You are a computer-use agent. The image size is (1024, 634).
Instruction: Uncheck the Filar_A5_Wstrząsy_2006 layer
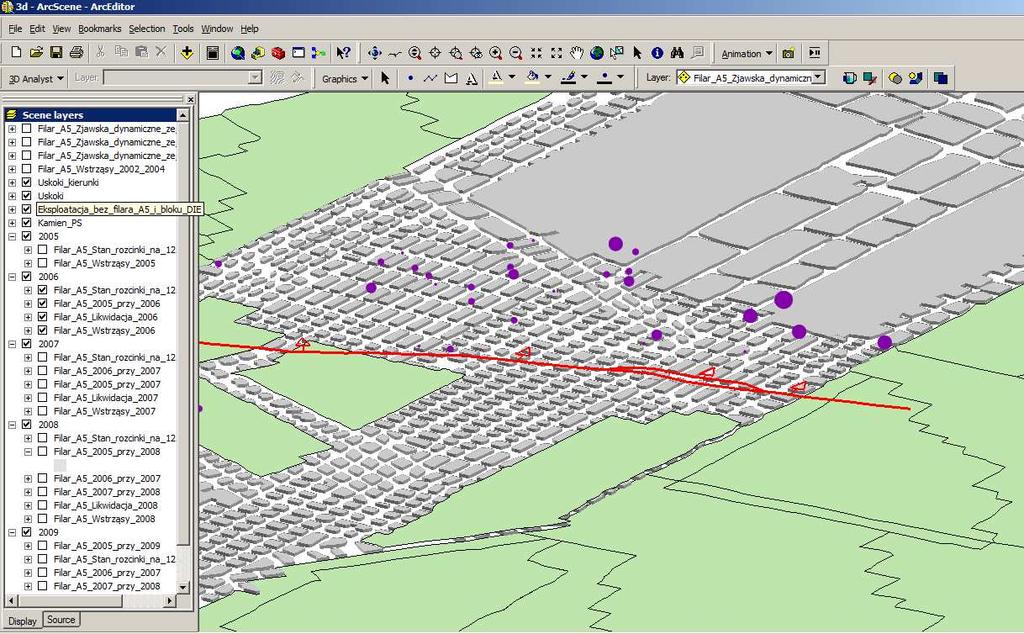point(42,330)
